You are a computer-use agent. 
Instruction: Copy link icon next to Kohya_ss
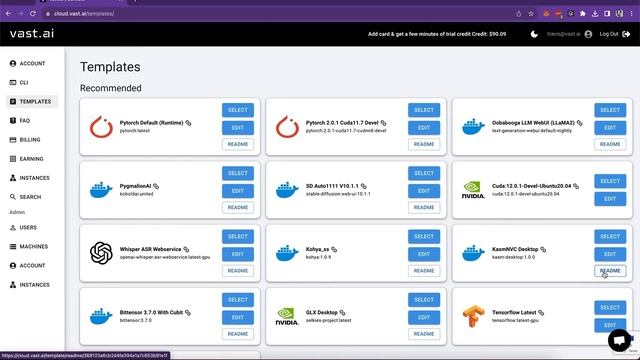334,249
